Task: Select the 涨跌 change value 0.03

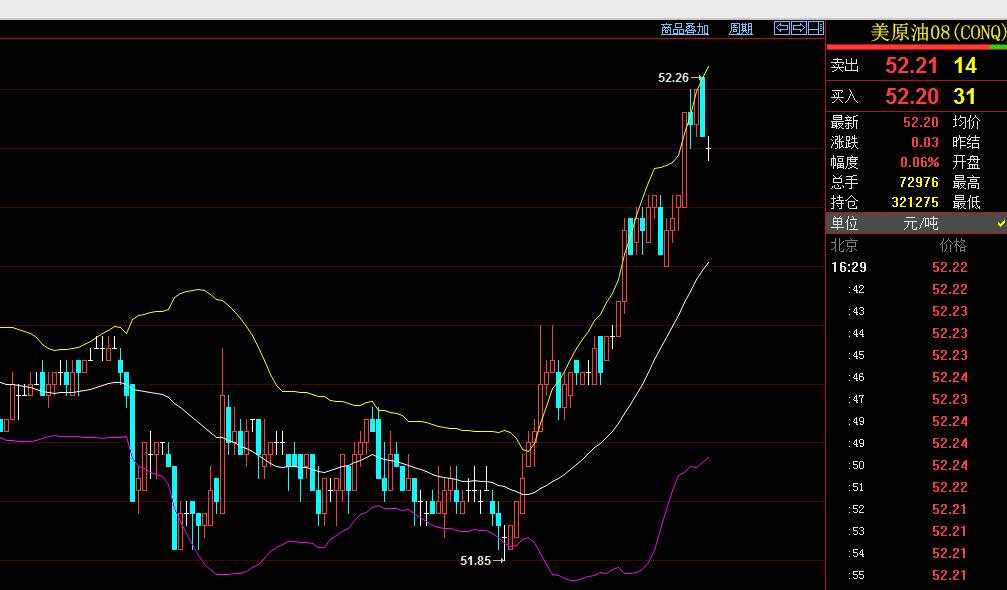Action: (925, 142)
